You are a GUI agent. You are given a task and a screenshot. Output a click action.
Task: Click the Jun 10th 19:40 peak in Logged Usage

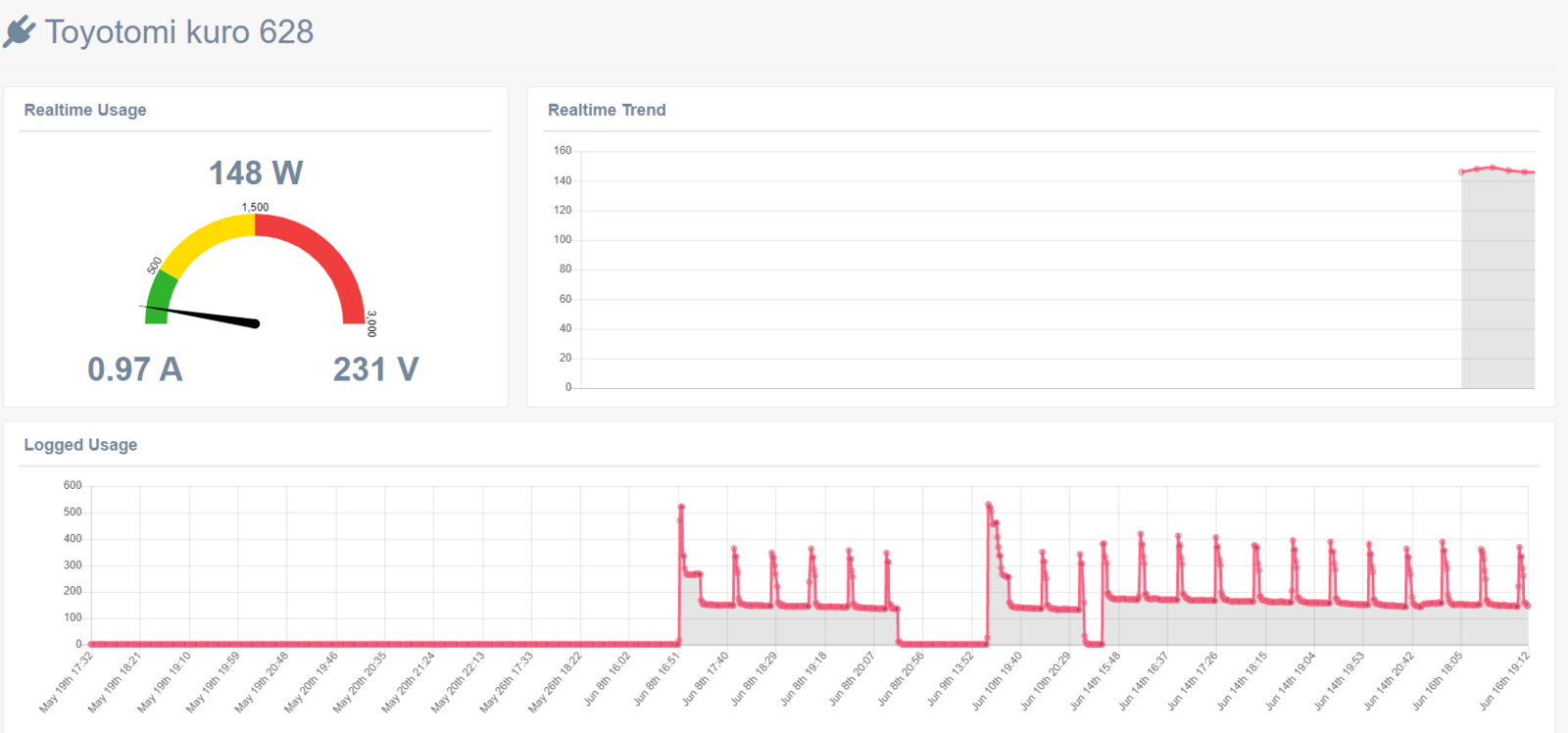[988, 505]
